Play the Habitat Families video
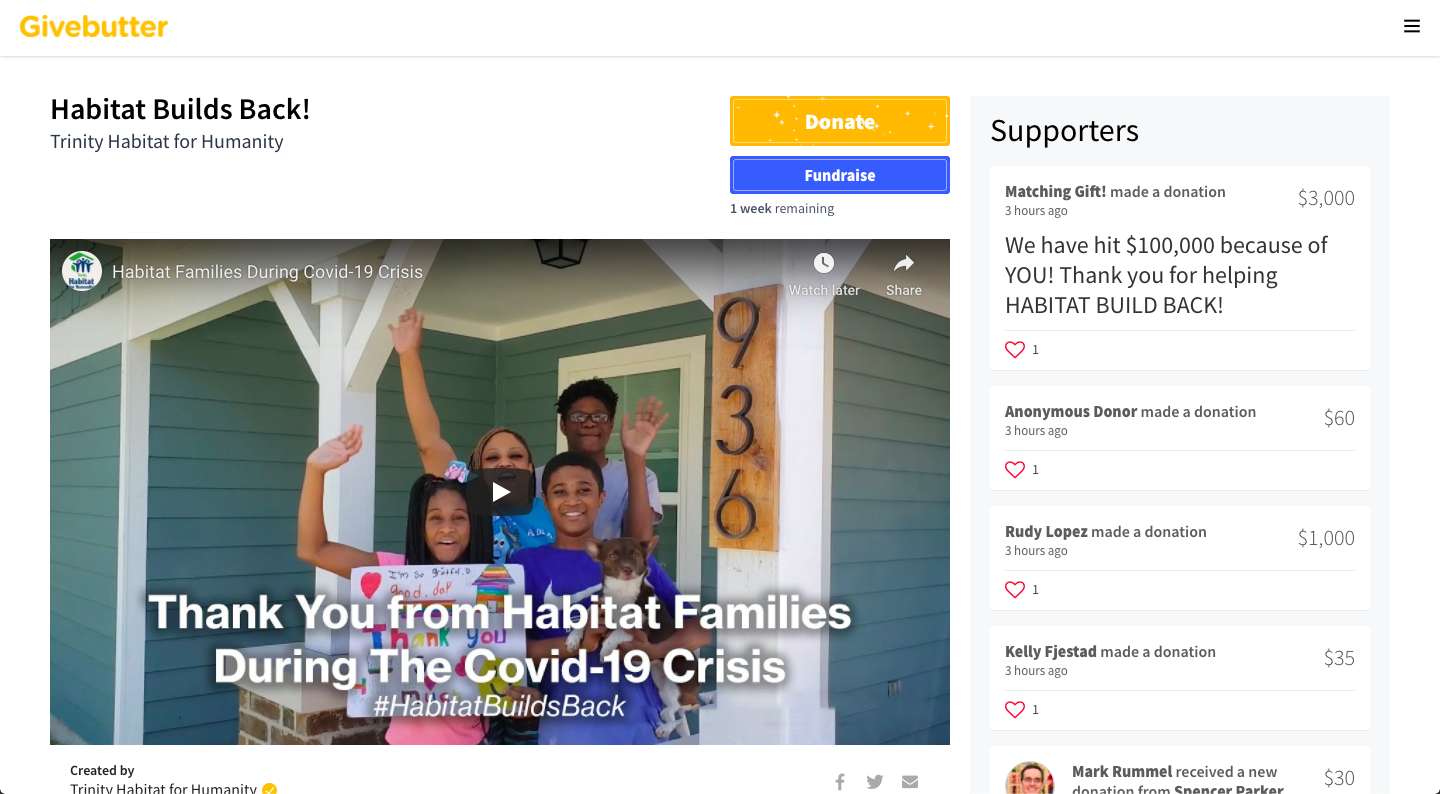 pos(500,491)
